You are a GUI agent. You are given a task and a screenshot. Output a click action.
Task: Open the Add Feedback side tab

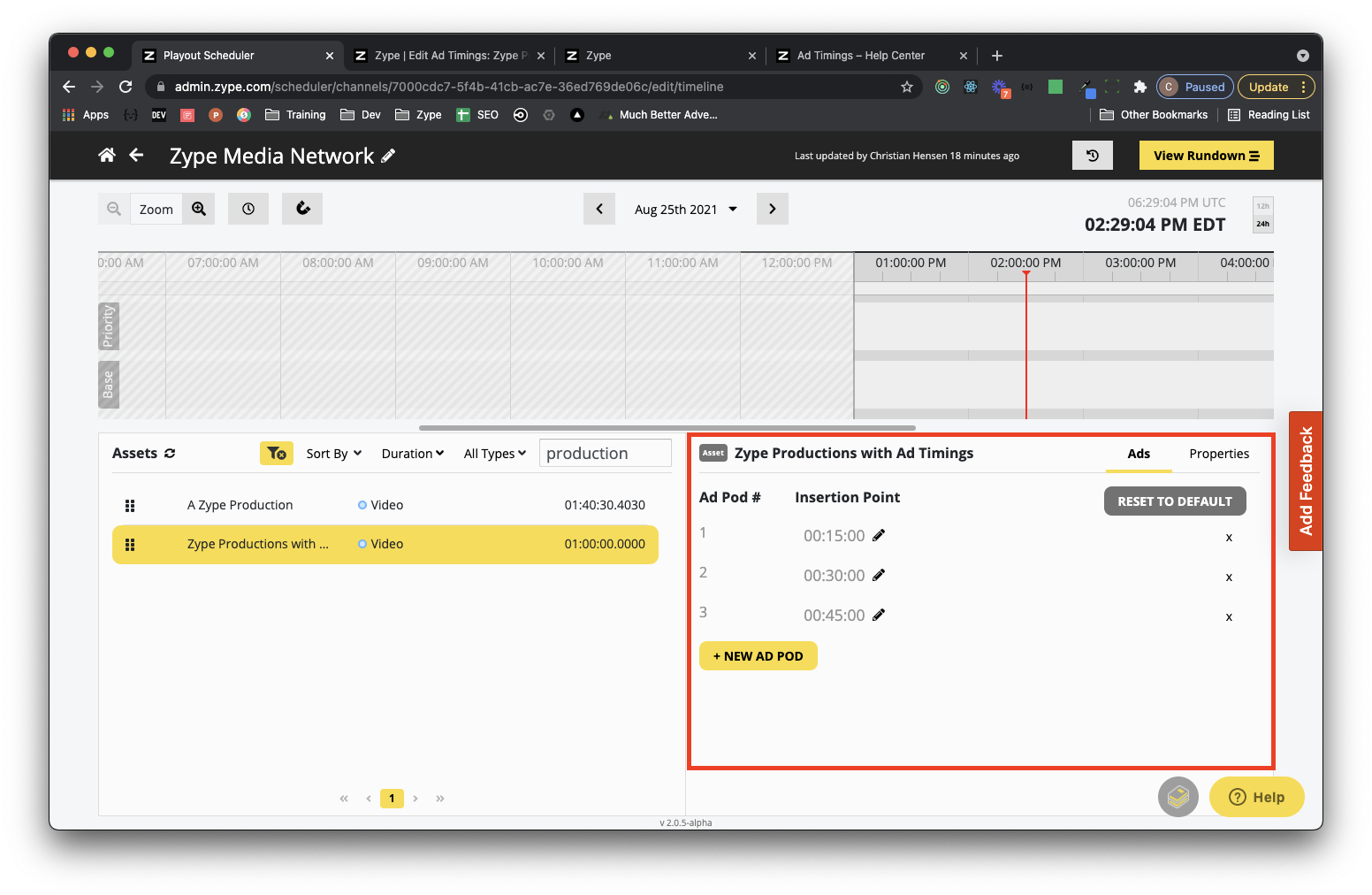pos(1306,481)
